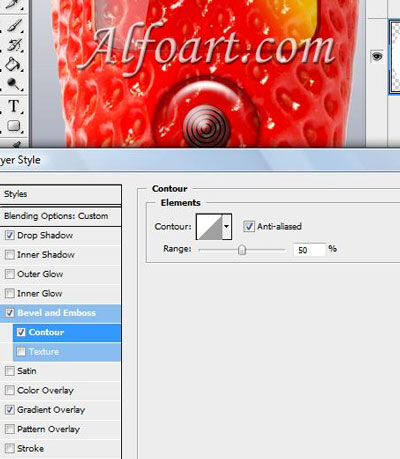Select the Inner Shadow style label

[46, 255]
